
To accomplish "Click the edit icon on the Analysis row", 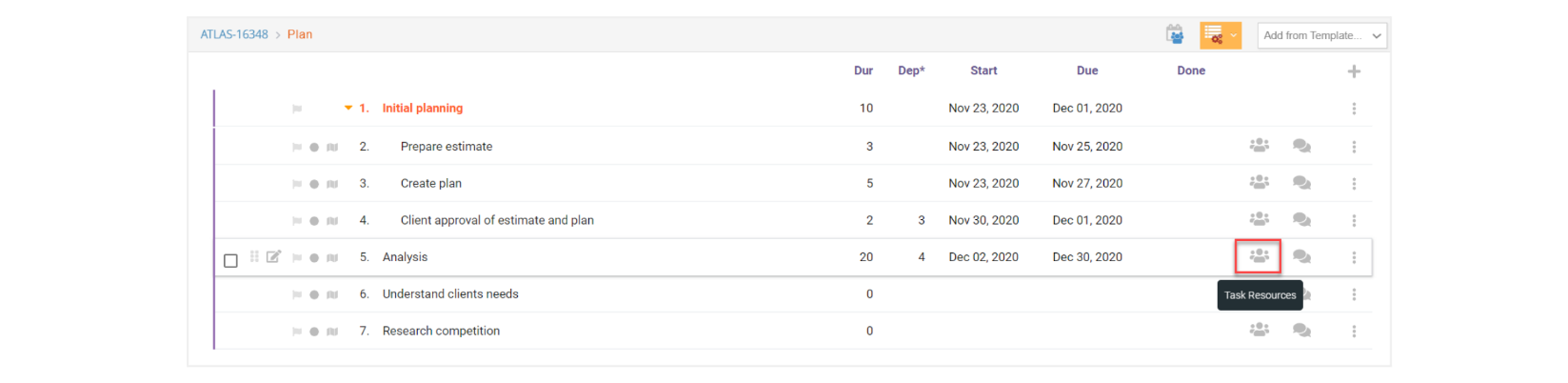I will (x=273, y=256).
